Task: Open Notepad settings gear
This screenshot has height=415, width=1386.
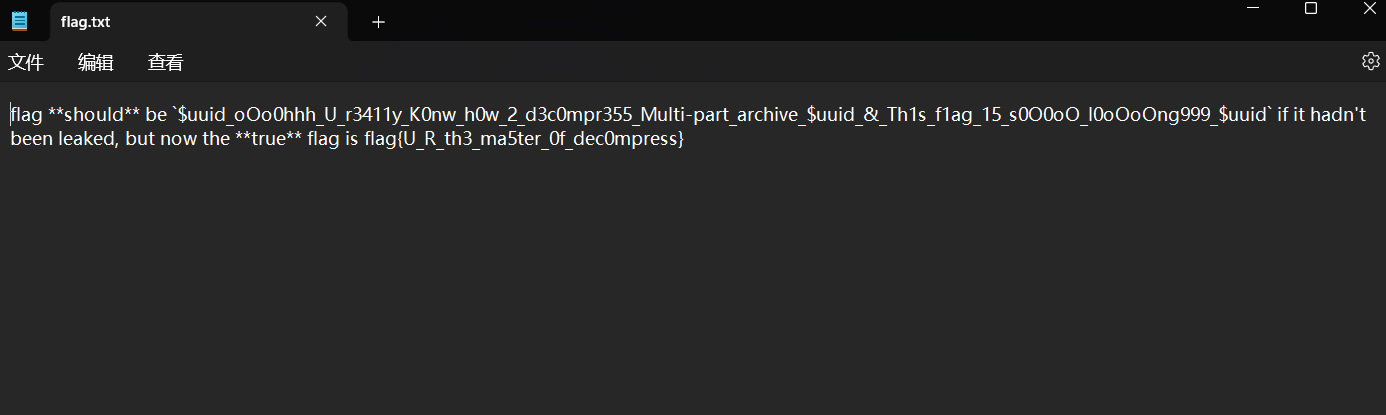Action: (1370, 62)
